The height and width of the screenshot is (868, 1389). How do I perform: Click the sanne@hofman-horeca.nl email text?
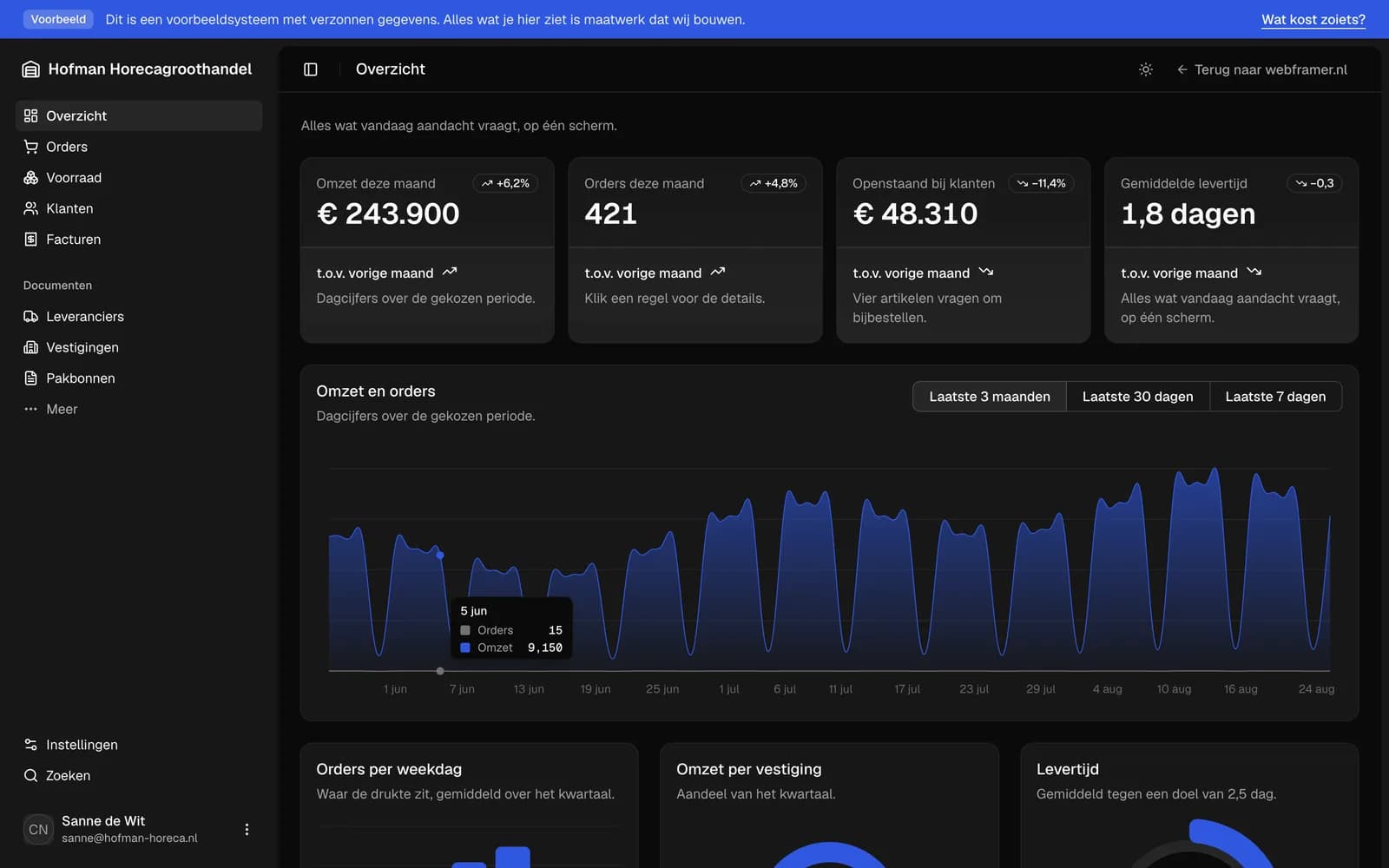(x=129, y=838)
